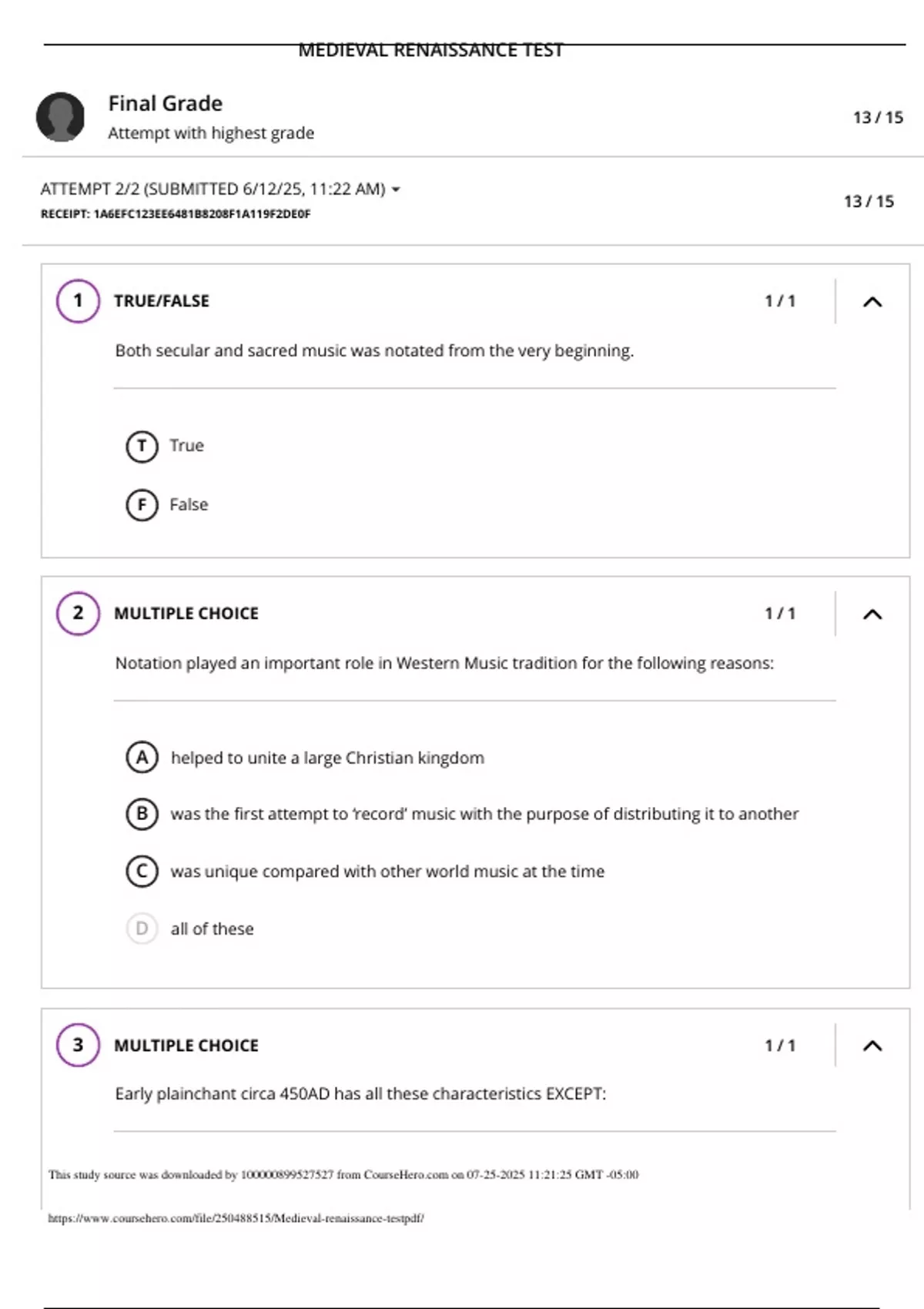Collapse question 3 Multiple Choice section
The height and width of the screenshot is (1309, 924).
(872, 1046)
